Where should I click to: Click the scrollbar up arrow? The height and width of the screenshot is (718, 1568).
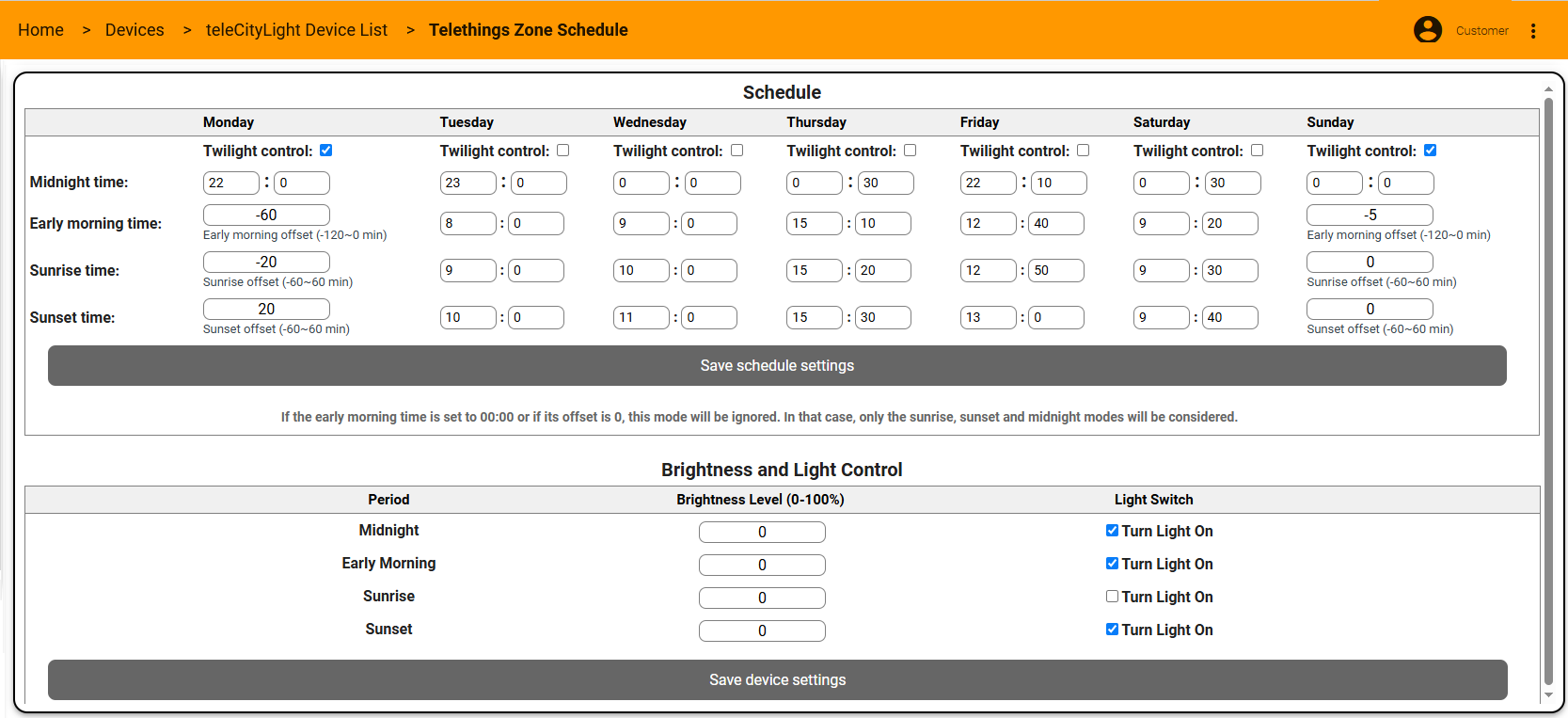1548,89
